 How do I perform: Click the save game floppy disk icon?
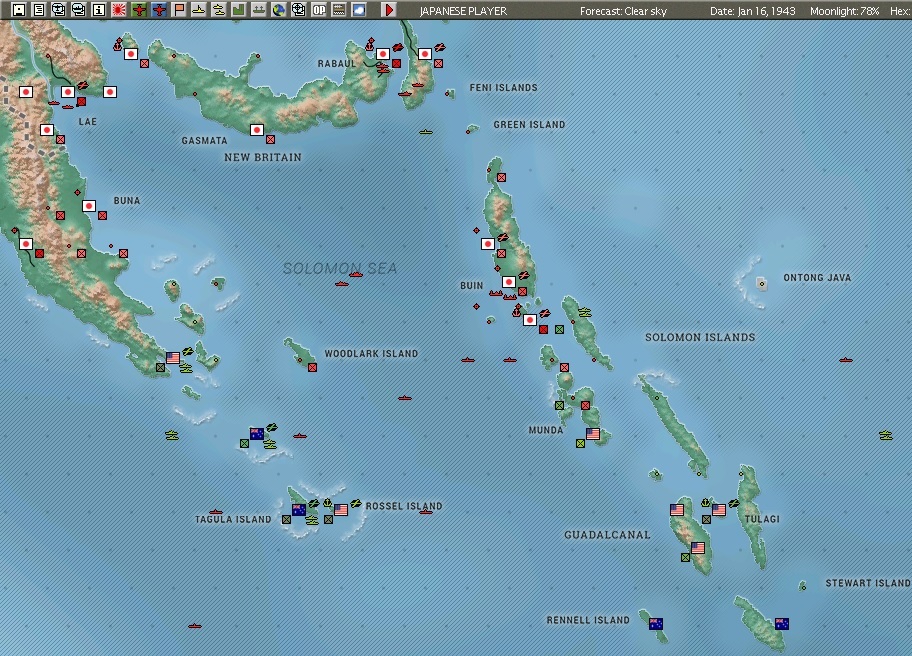click(19, 9)
